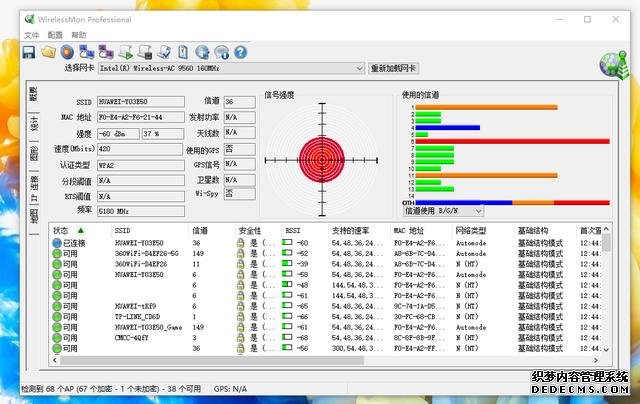Click the horizontal scrollbar thumb under the list
The width and height of the screenshot is (640, 404).
pyautogui.click(x=212, y=360)
